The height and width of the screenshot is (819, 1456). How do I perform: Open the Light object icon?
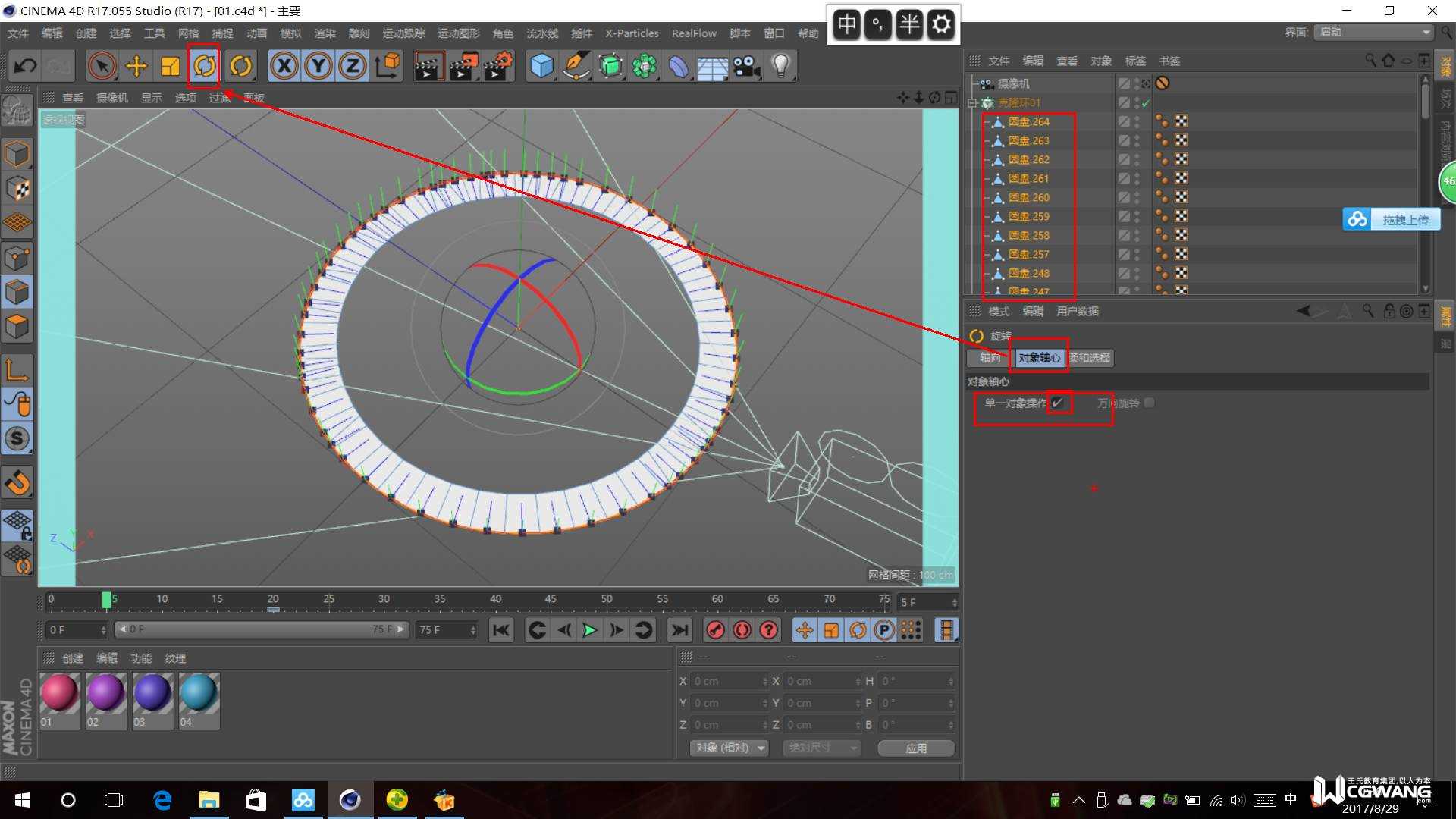pyautogui.click(x=780, y=66)
